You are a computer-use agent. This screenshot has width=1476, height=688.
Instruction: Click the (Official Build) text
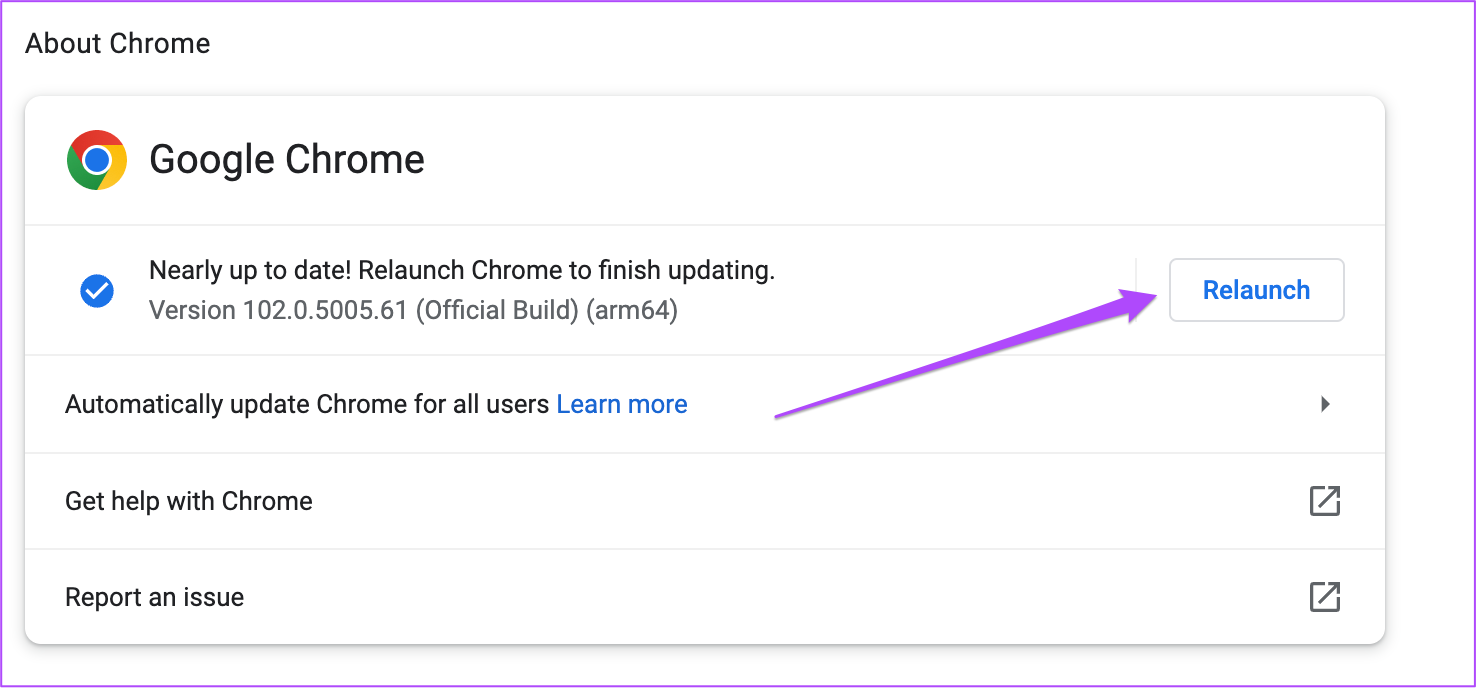497,311
